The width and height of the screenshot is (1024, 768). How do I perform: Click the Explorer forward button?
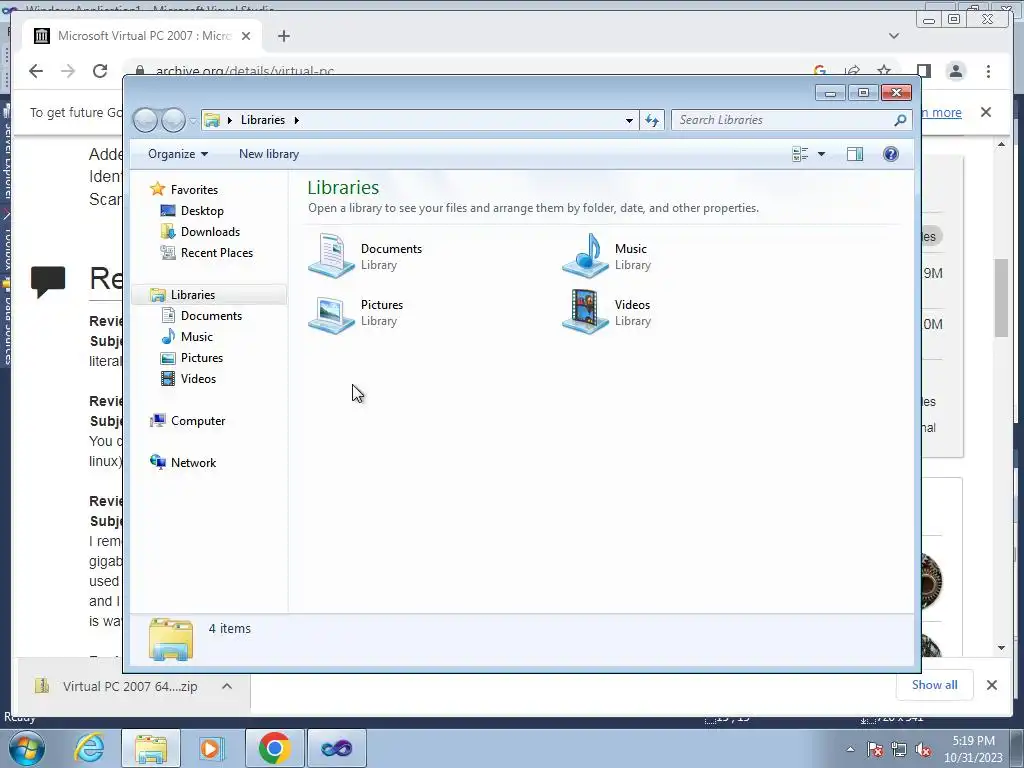pyautogui.click(x=173, y=120)
